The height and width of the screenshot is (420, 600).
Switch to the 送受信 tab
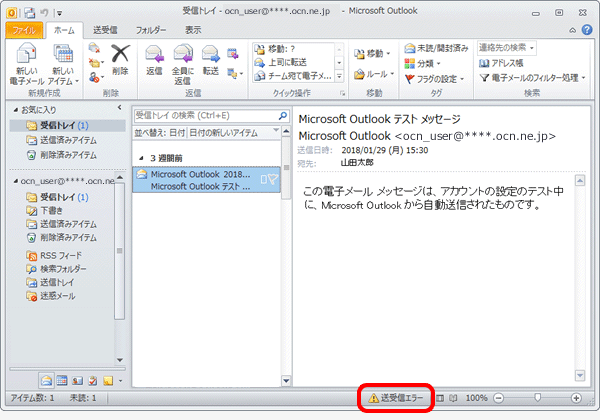pos(105,30)
